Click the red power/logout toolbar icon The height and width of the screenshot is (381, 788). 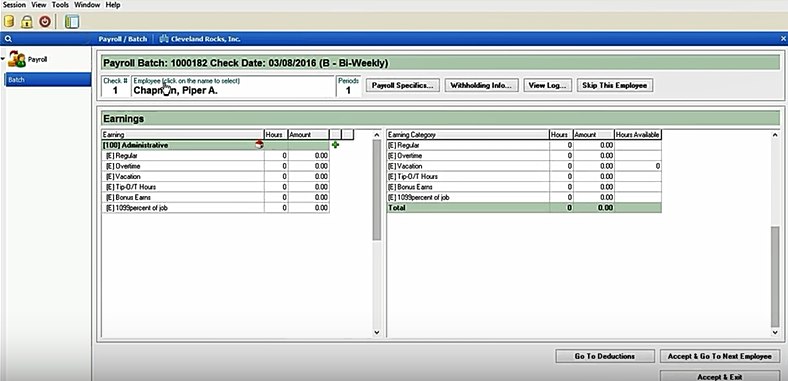click(45, 22)
